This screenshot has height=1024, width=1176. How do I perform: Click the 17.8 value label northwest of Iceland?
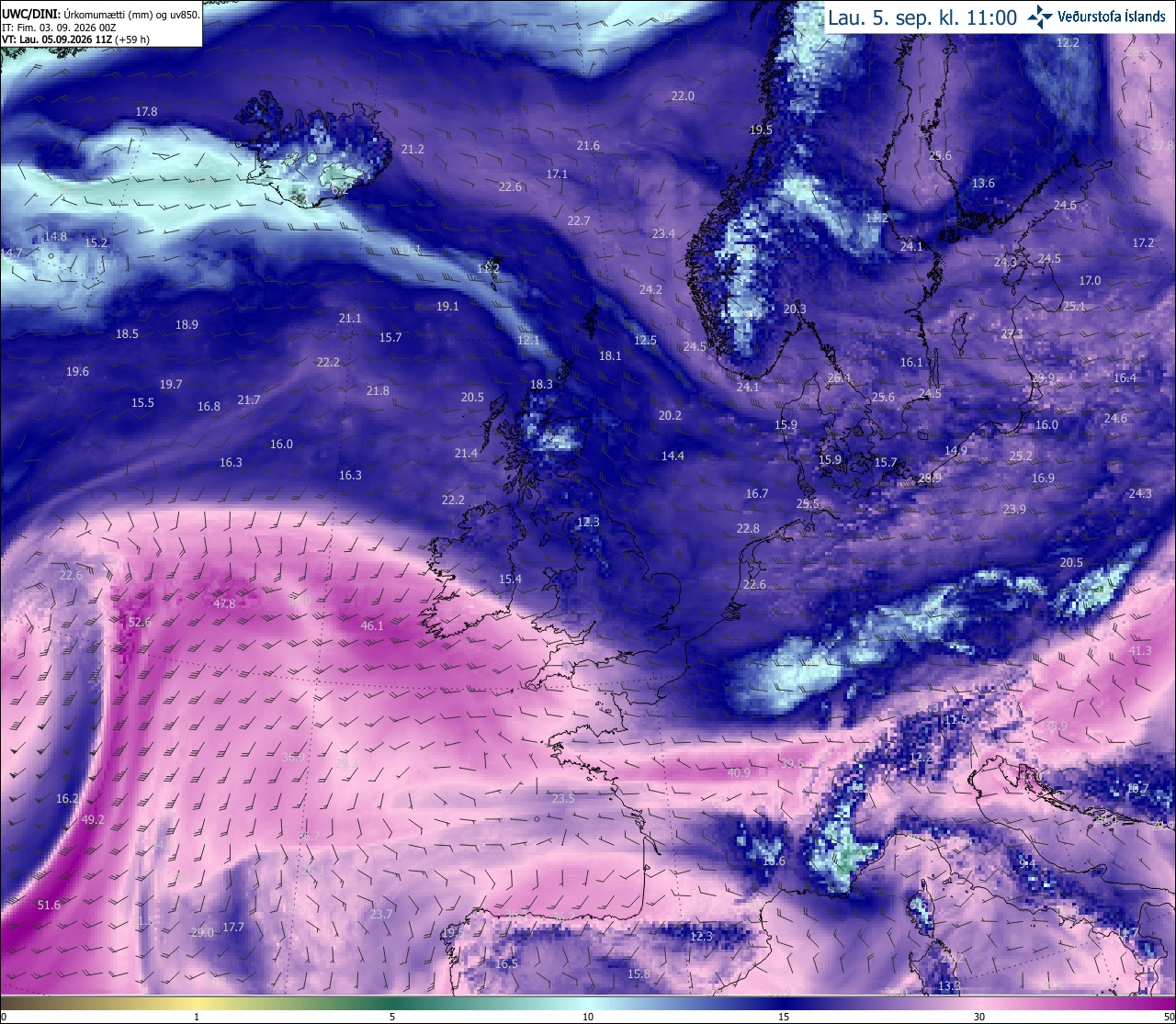click(146, 111)
